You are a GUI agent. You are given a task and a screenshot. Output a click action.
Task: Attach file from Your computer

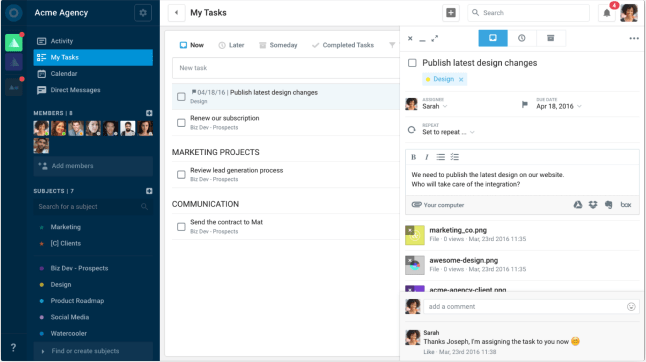438,205
